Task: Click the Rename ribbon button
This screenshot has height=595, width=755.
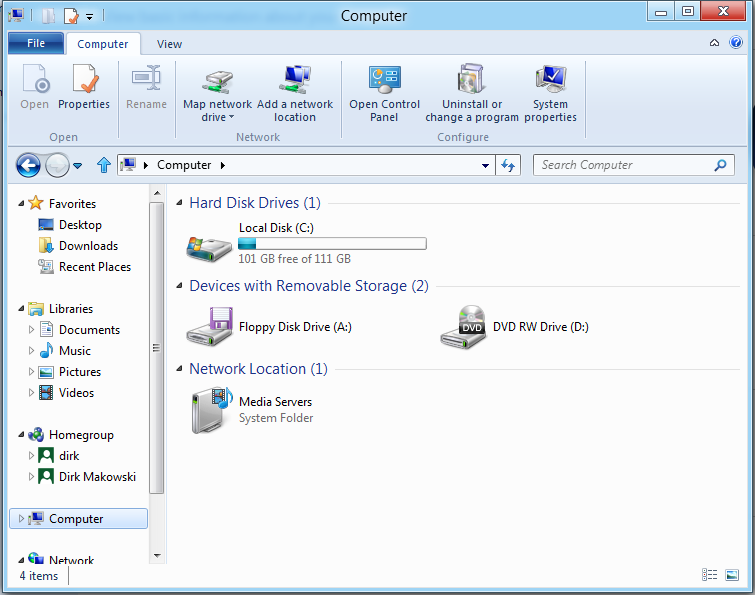Action: tap(146, 87)
